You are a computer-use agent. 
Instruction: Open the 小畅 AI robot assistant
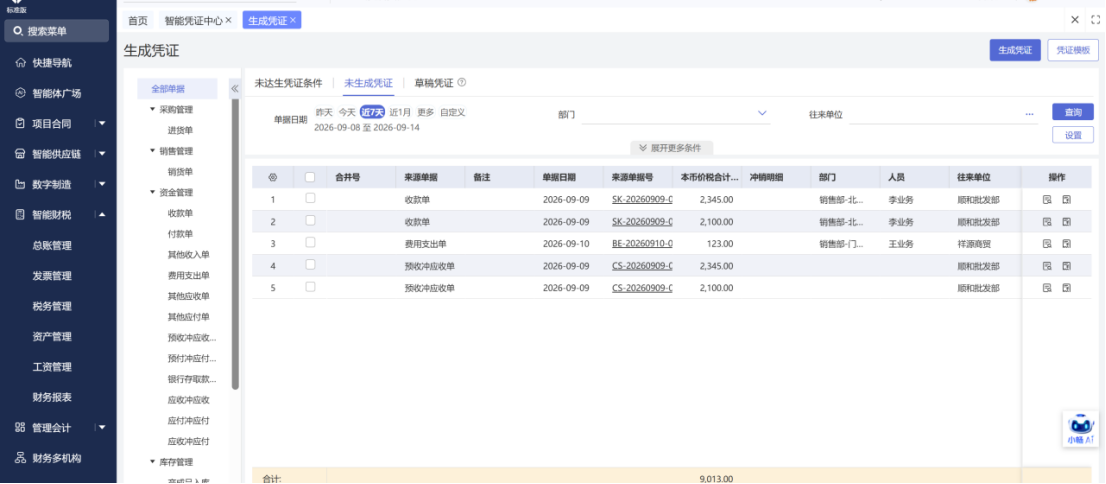[x=1080, y=429]
